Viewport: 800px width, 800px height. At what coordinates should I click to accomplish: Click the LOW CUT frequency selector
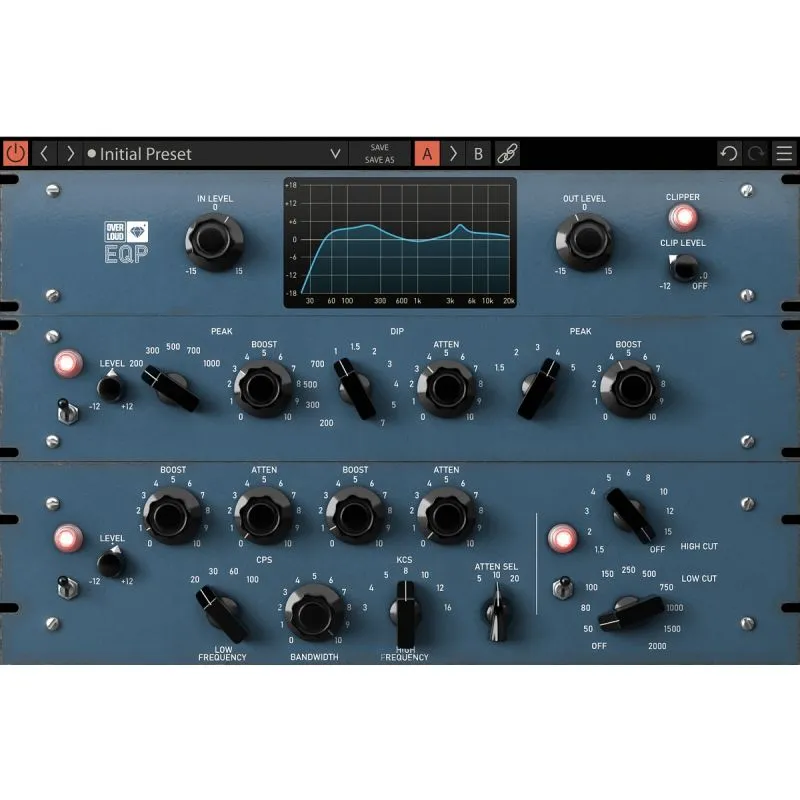coord(632,612)
